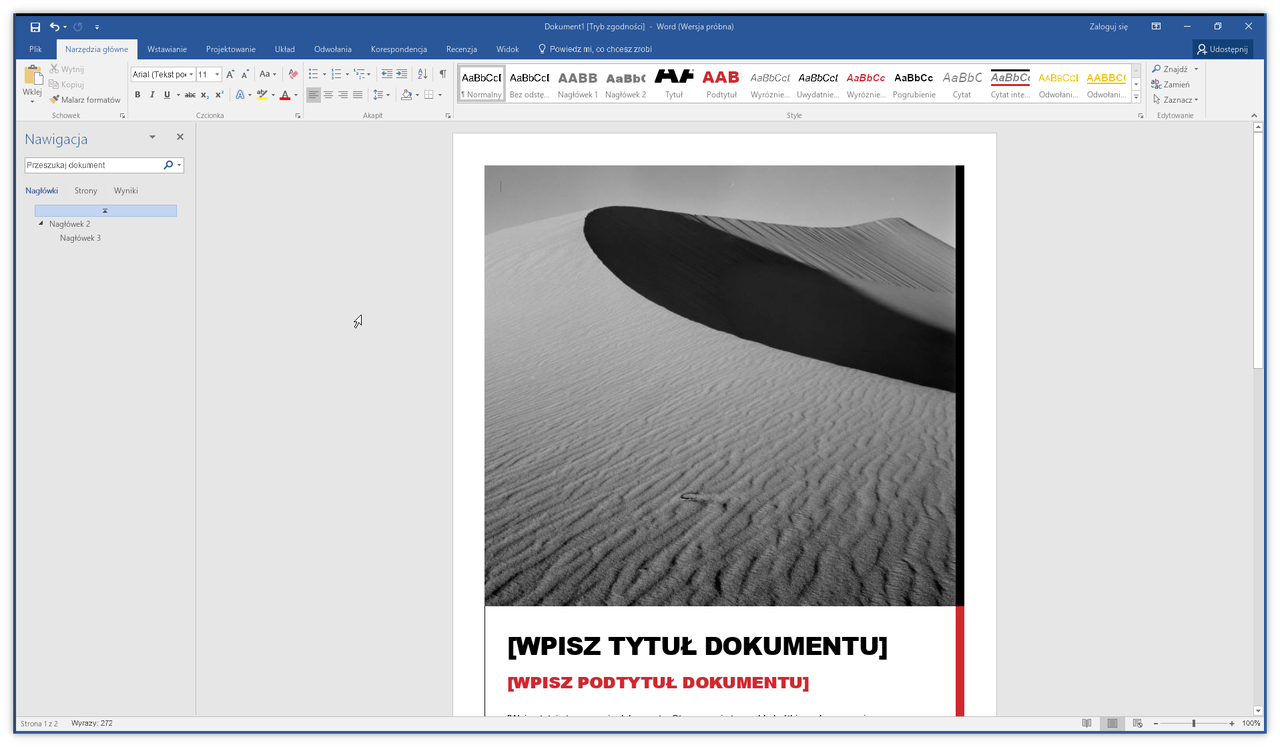Close the Nawigacja pane
Viewport: 1280px width, 747px height.
tap(180, 137)
